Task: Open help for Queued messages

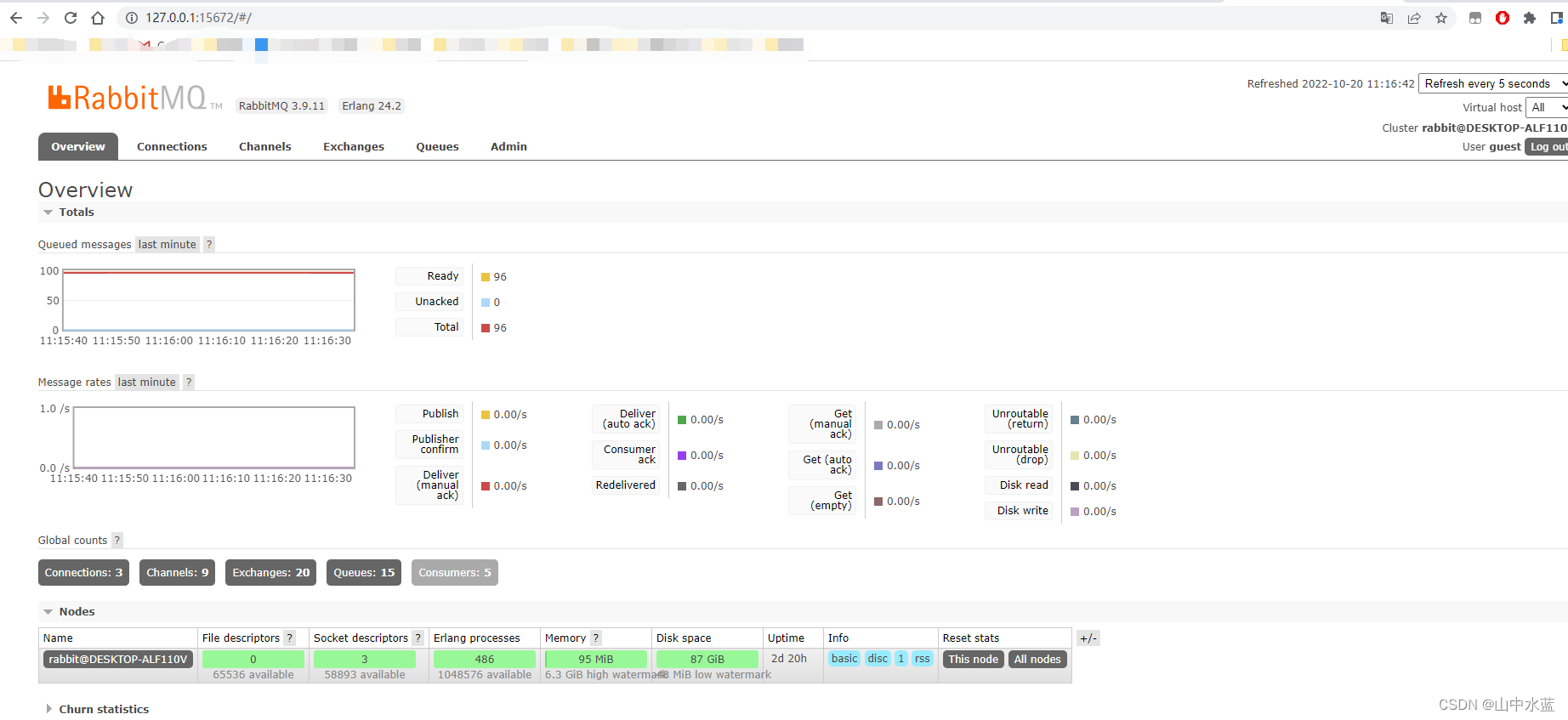Action: coord(209,245)
